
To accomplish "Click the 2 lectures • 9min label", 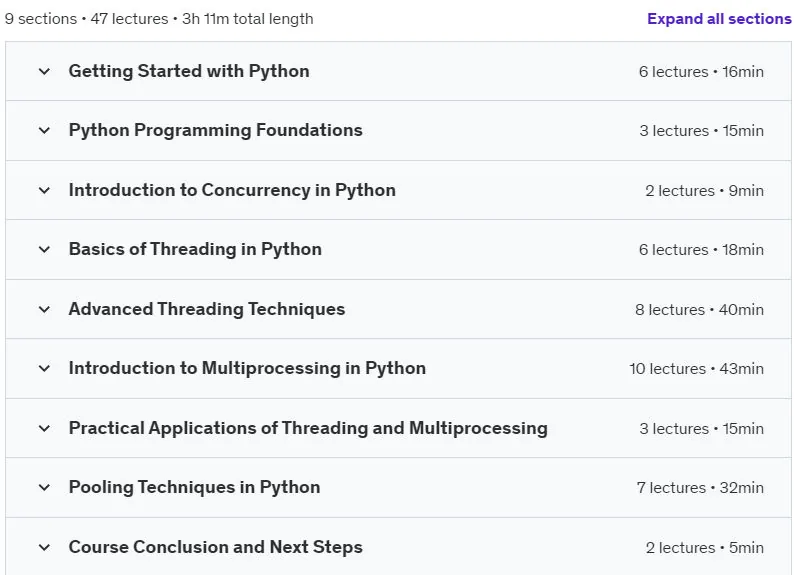I will tap(704, 191).
